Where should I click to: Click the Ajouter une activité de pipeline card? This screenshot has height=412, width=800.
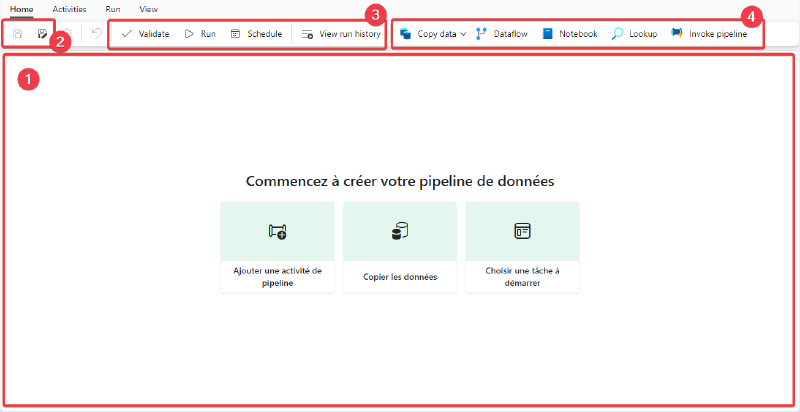278,247
